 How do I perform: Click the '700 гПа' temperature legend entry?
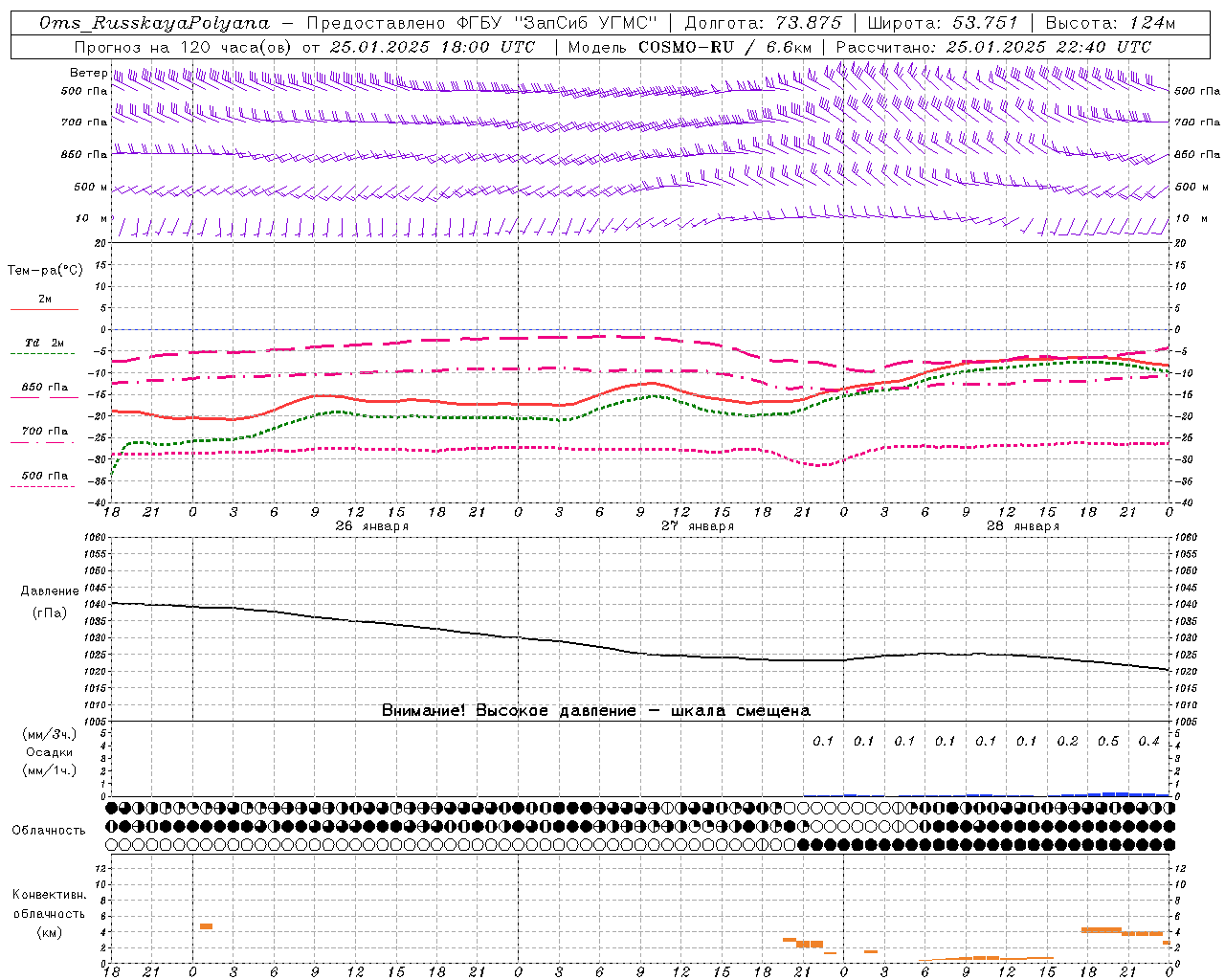[44, 432]
